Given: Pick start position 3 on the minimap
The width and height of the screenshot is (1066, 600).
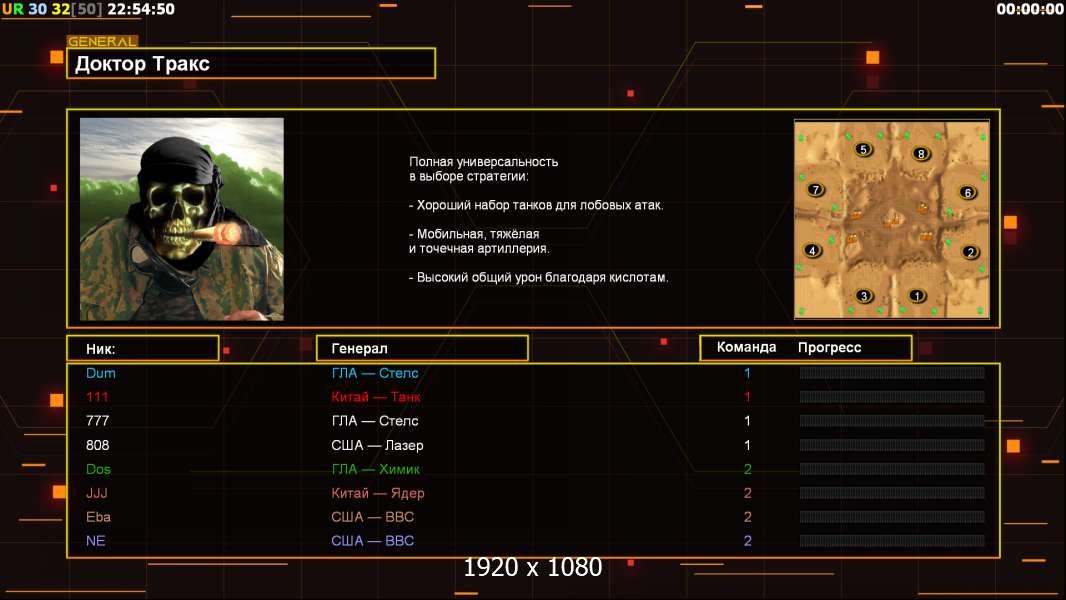Looking at the screenshot, I should point(864,296).
